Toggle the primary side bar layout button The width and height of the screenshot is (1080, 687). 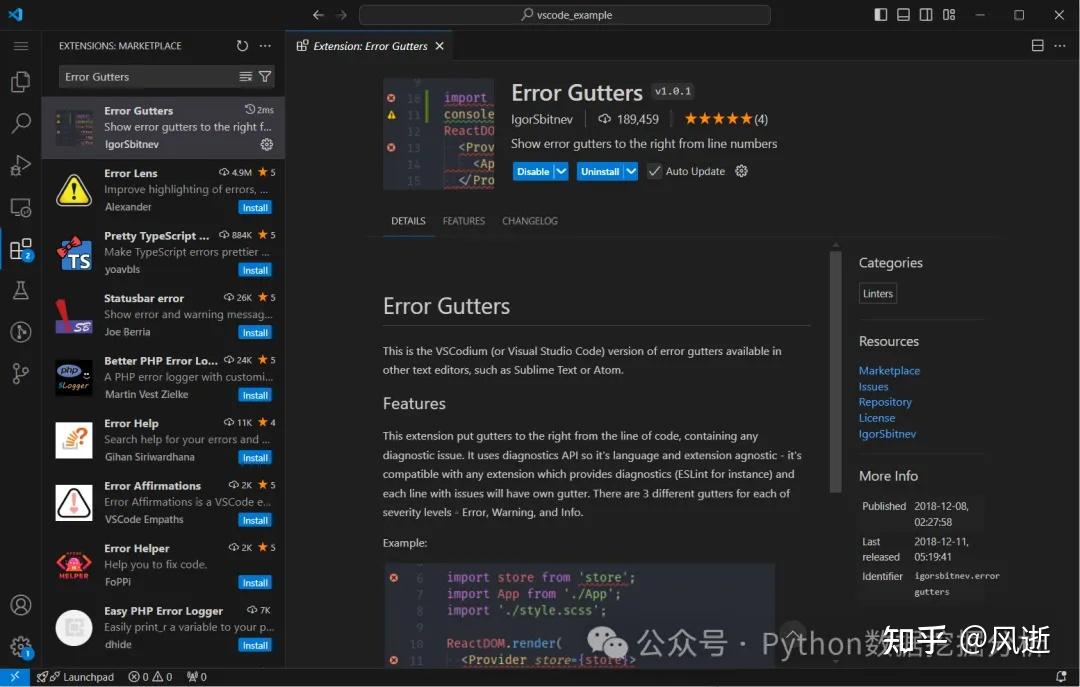tap(880, 15)
